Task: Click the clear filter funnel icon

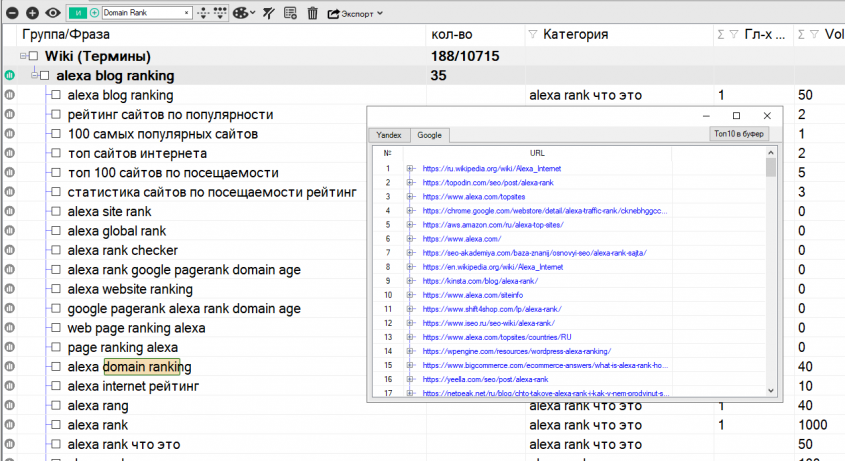Action: [267, 13]
